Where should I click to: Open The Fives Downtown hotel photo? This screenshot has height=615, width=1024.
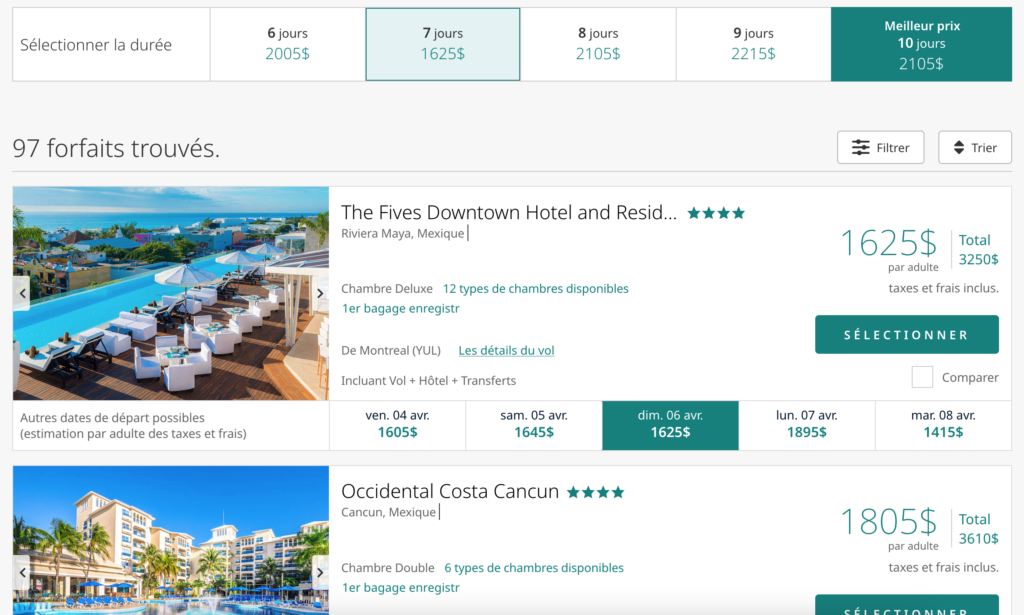pyautogui.click(x=170, y=293)
